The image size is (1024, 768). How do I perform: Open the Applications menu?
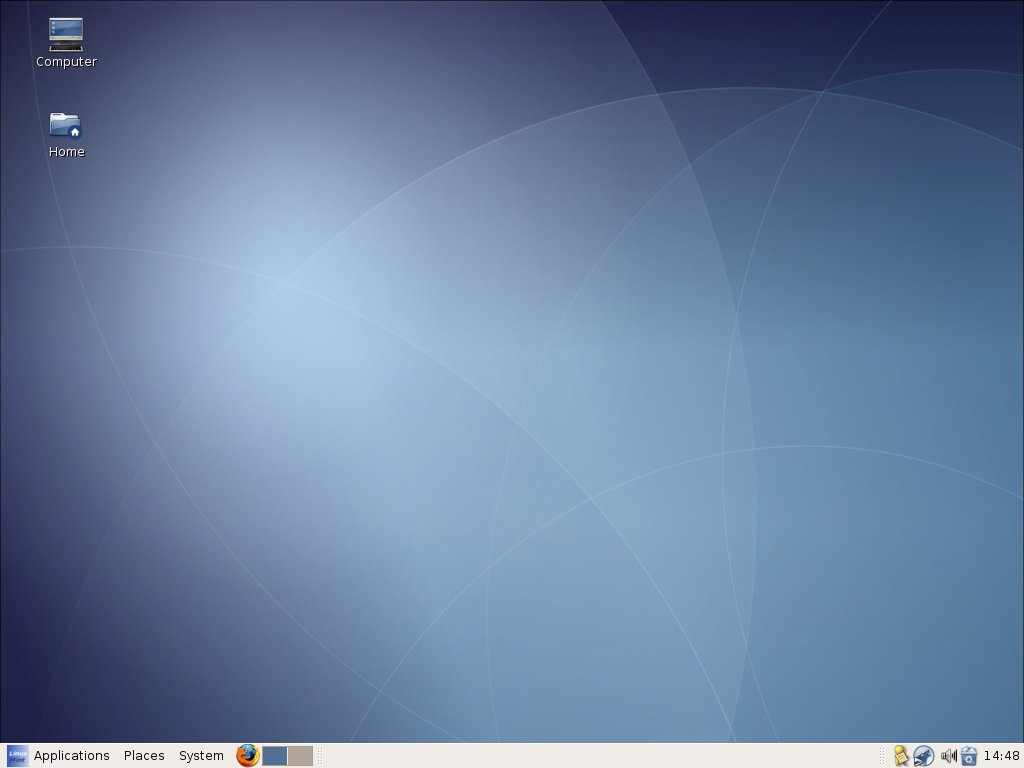point(72,756)
